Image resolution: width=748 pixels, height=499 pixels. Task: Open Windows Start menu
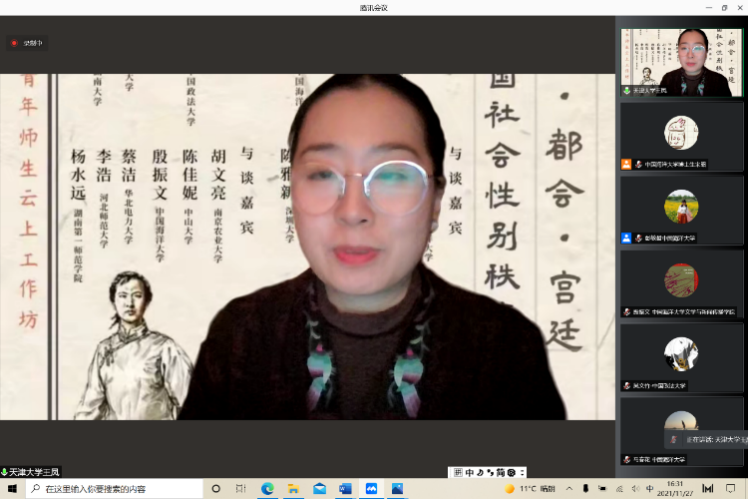click(x=12, y=489)
